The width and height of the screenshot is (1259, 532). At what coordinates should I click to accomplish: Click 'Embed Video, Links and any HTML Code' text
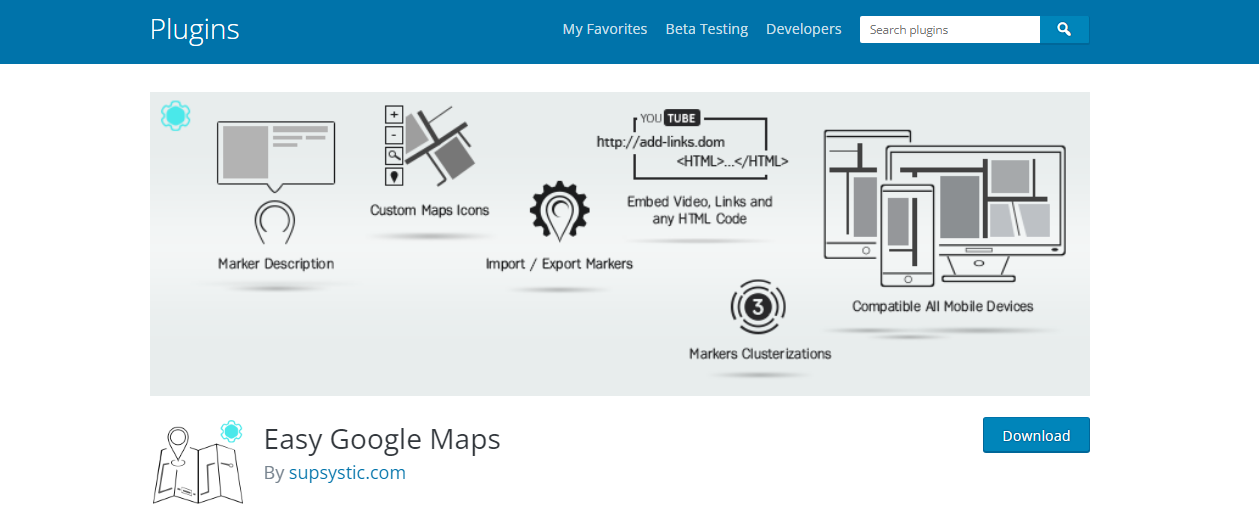coord(700,210)
